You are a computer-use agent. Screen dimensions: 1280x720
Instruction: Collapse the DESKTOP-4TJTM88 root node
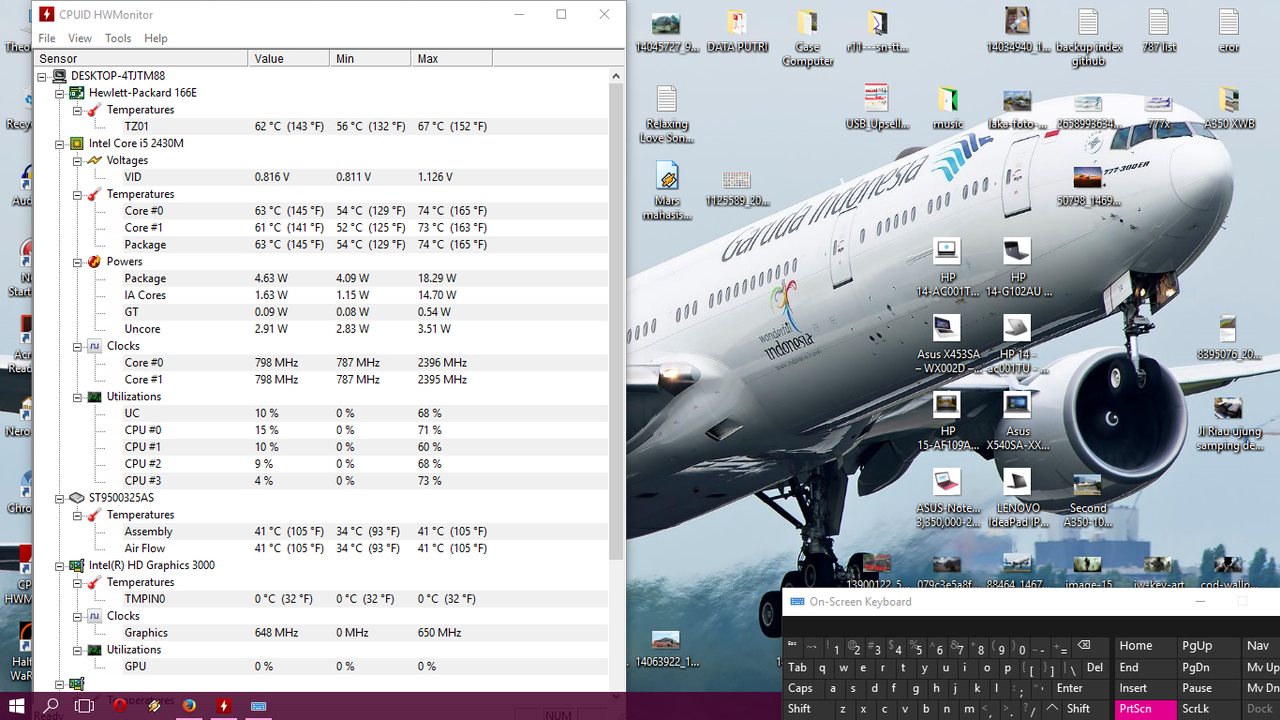point(43,76)
